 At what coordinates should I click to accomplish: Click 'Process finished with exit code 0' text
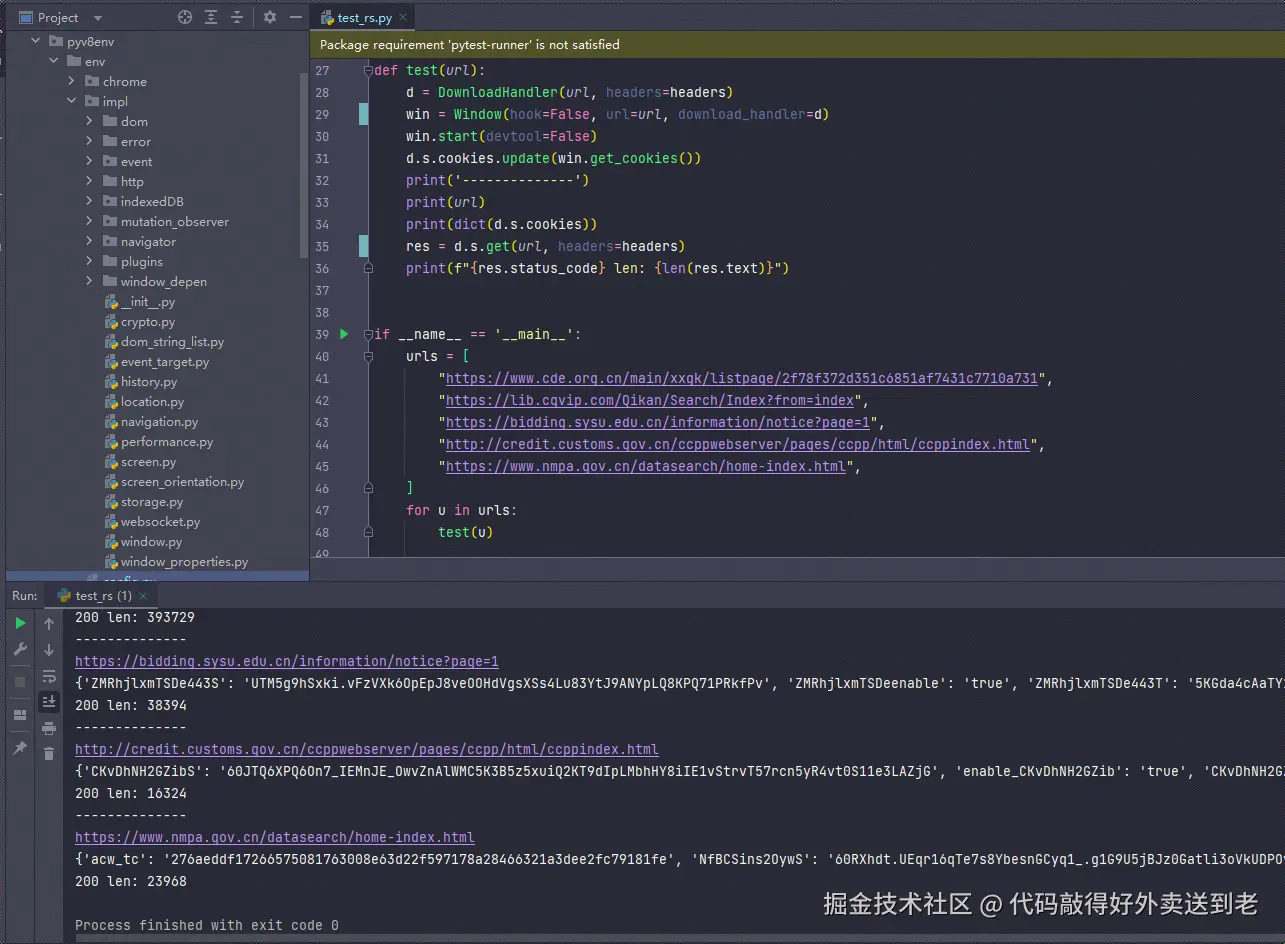[x=207, y=925]
